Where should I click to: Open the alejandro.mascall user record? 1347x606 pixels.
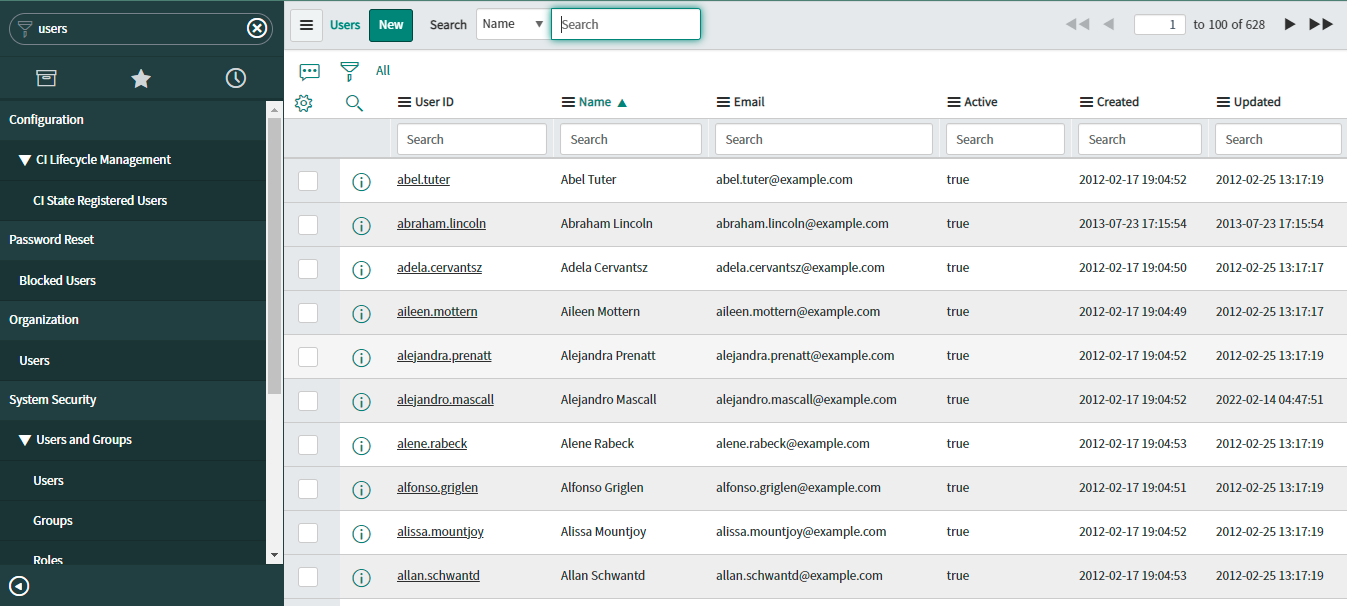click(445, 400)
